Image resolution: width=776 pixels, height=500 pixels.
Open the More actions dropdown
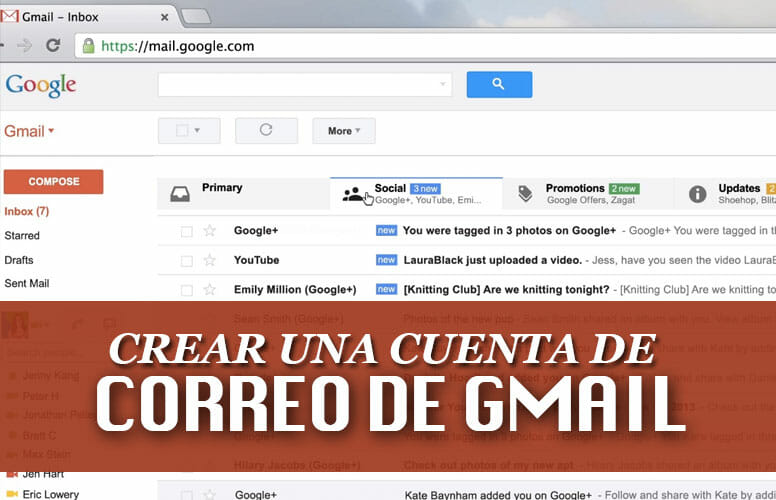pyautogui.click(x=344, y=131)
